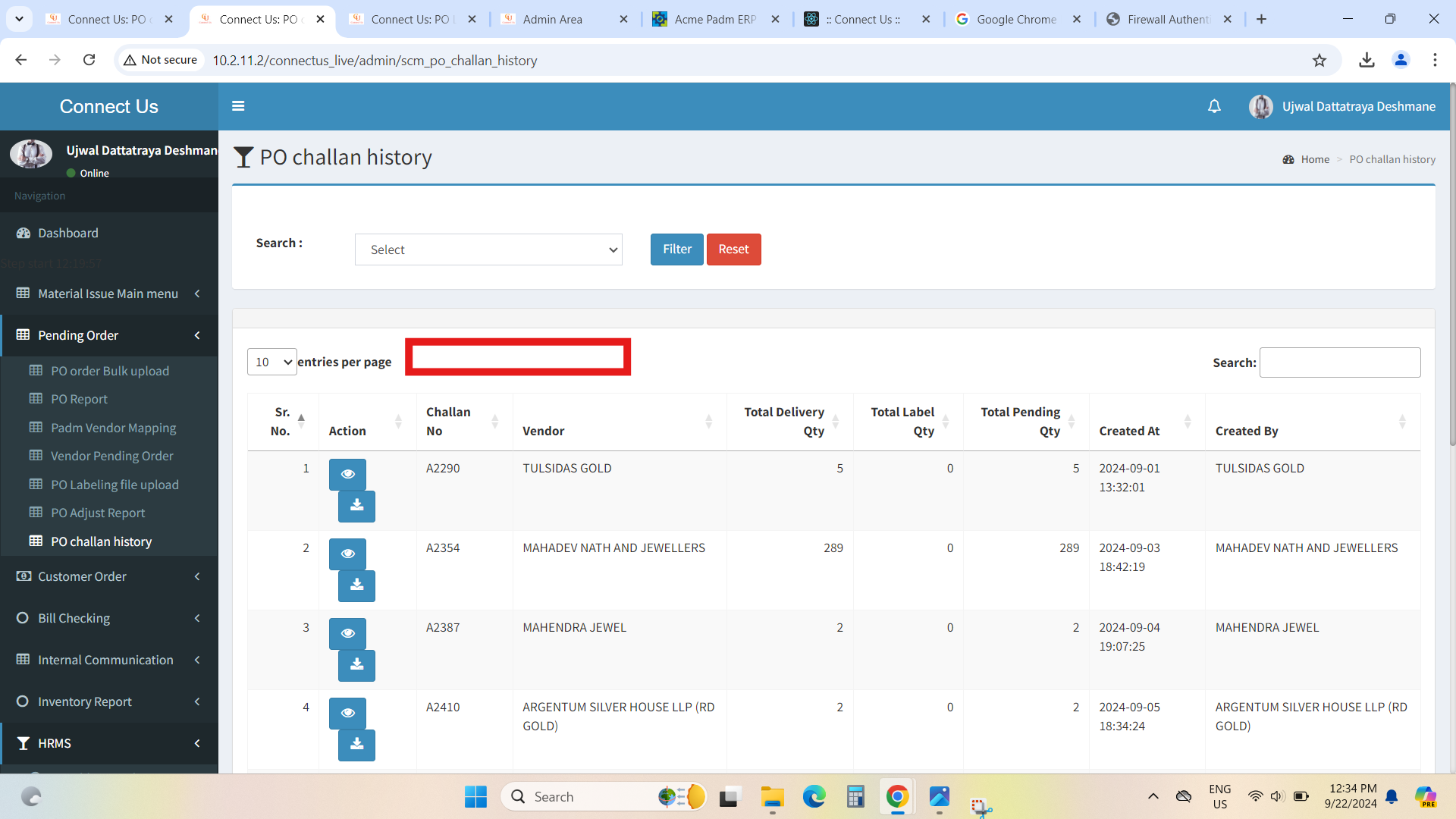Open user avatar in top header
The height and width of the screenshot is (819, 1456).
click(x=1261, y=106)
